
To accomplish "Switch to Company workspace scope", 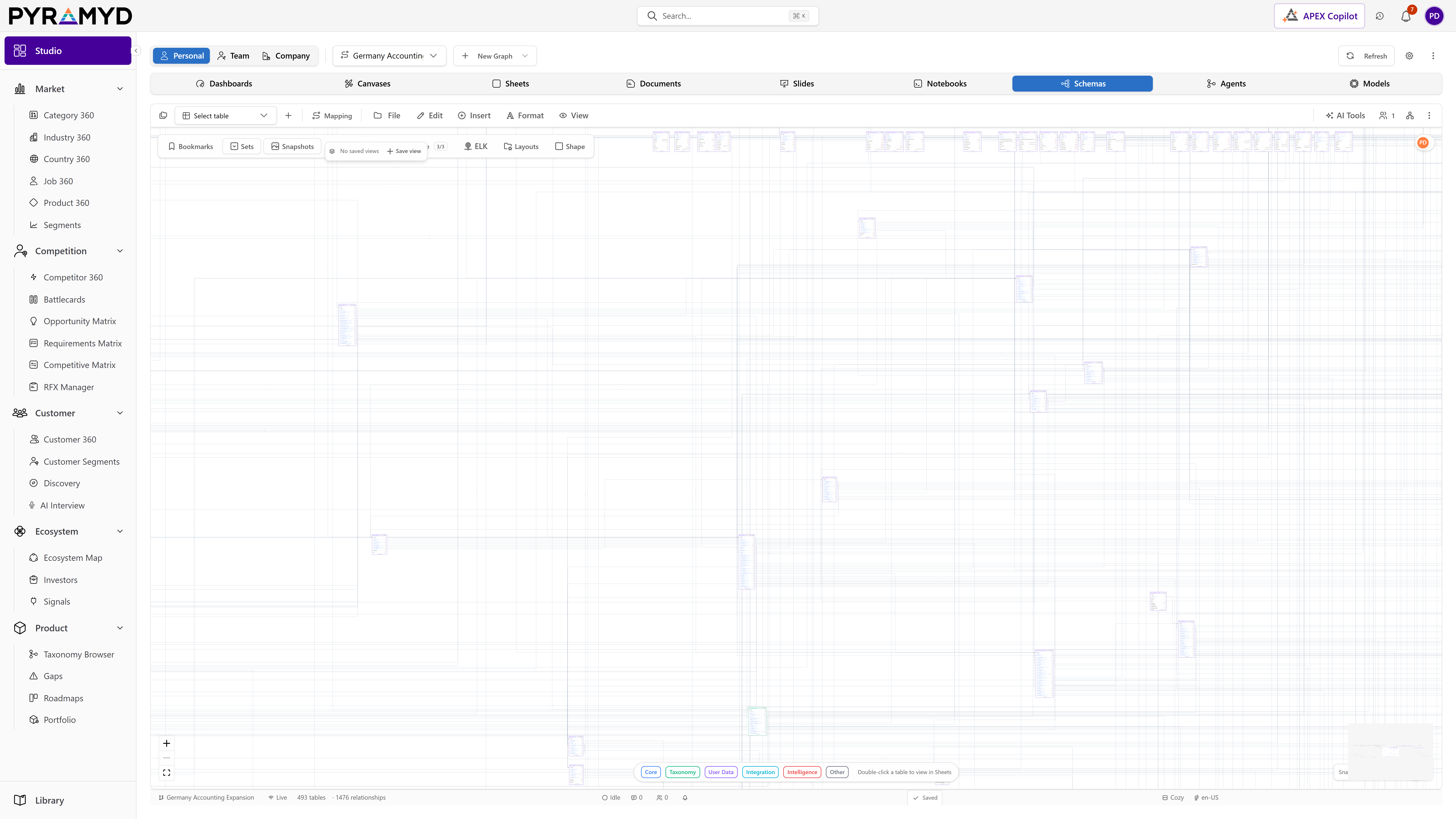I will pos(286,56).
